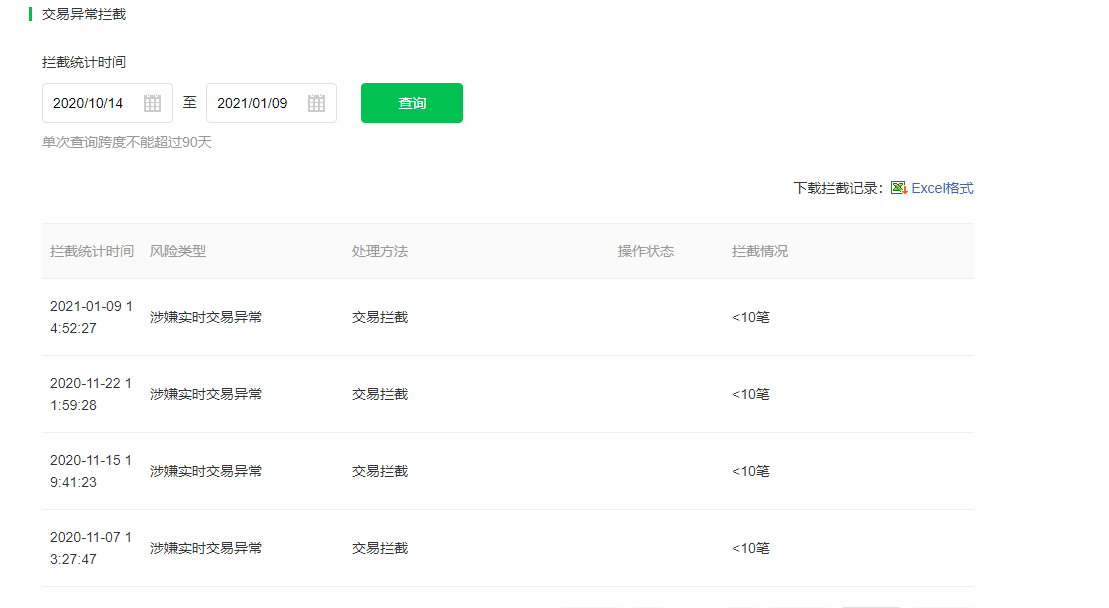Select the 2020-11-07 13:27:47 timestamp cell

point(91,549)
